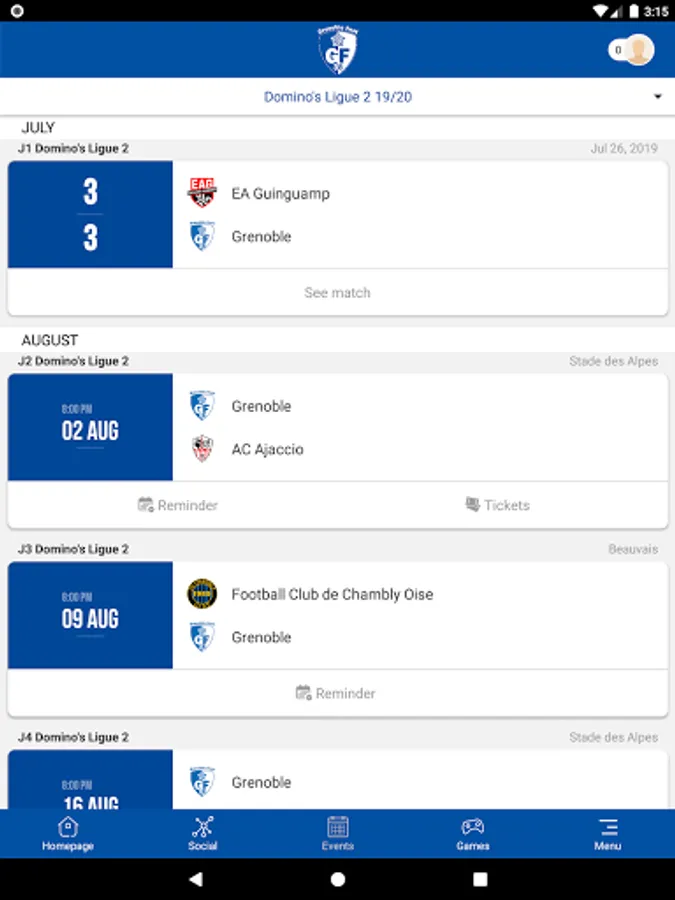Set Reminder for Grenoble vs AC Ajaccio
The width and height of the screenshot is (675, 900).
(x=178, y=505)
